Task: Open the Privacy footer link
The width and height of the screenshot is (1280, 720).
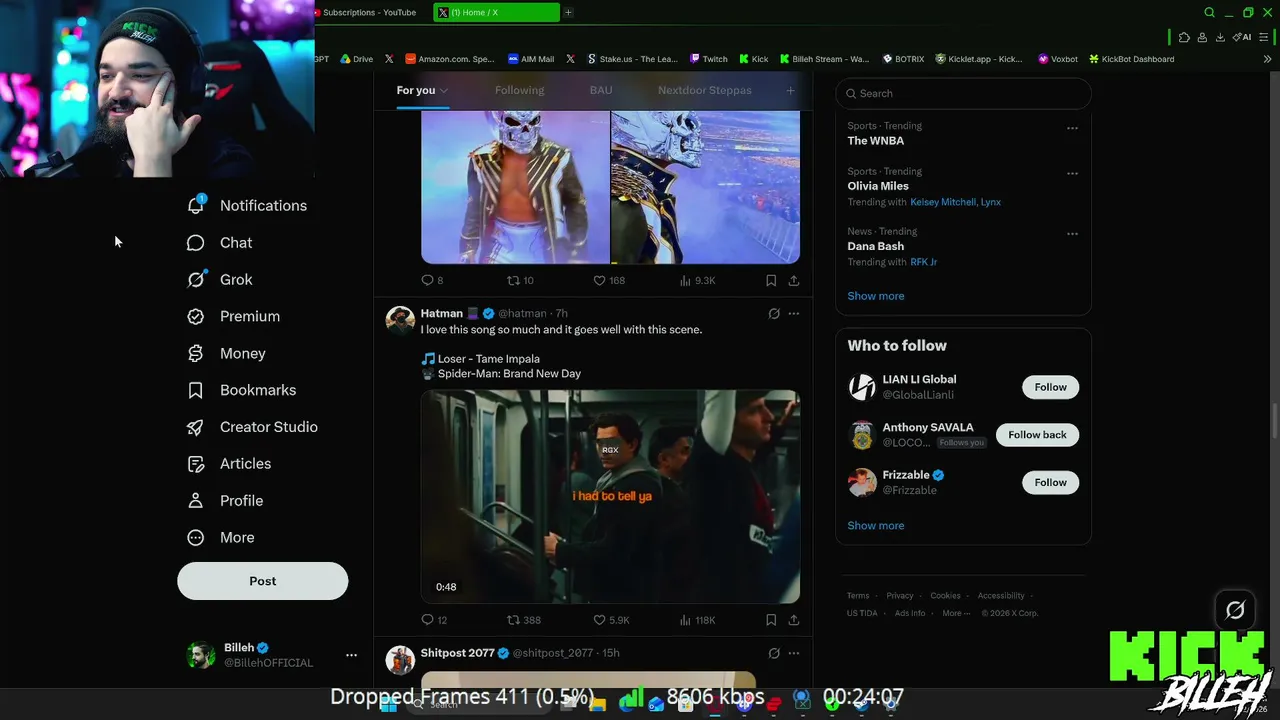Action: pos(900,596)
